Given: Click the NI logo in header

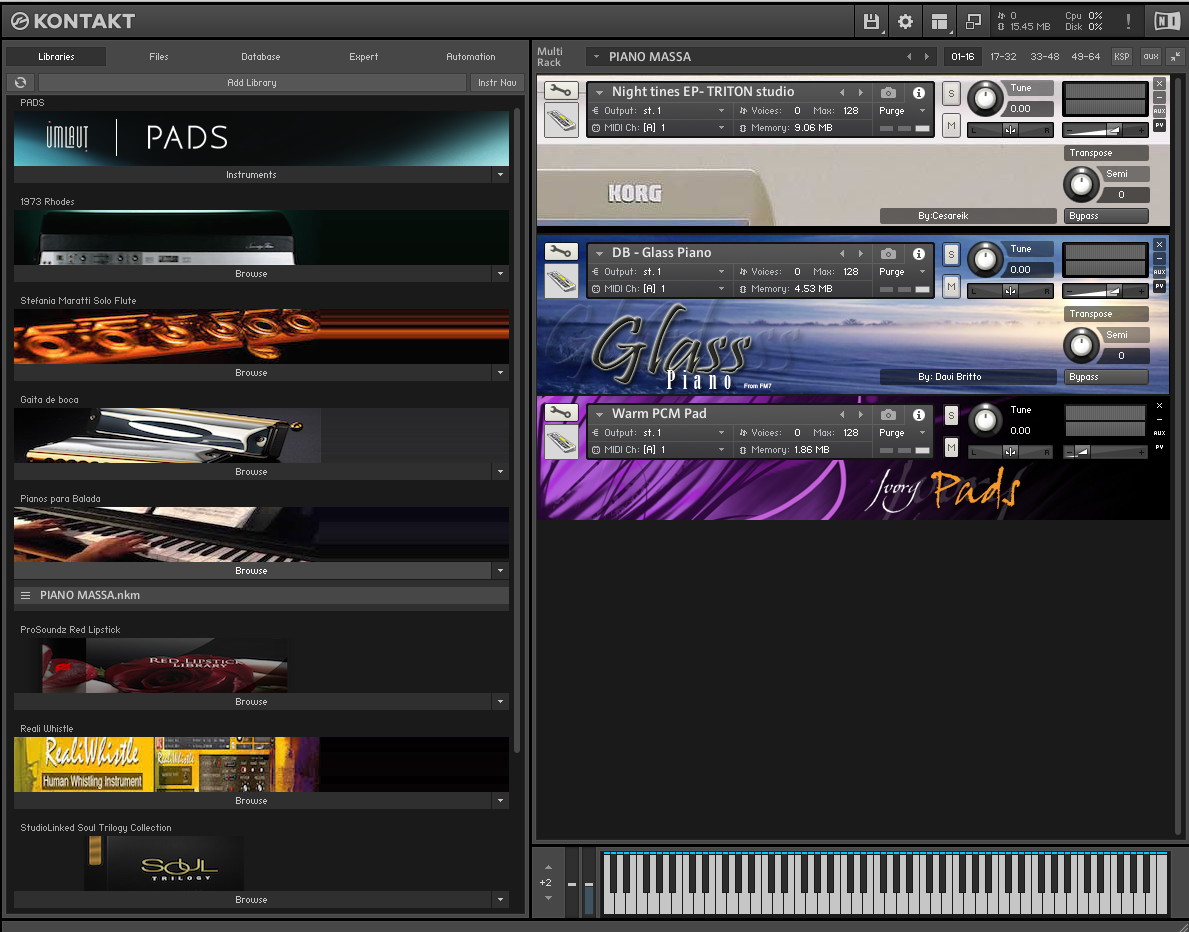Looking at the screenshot, I should (1167, 21).
